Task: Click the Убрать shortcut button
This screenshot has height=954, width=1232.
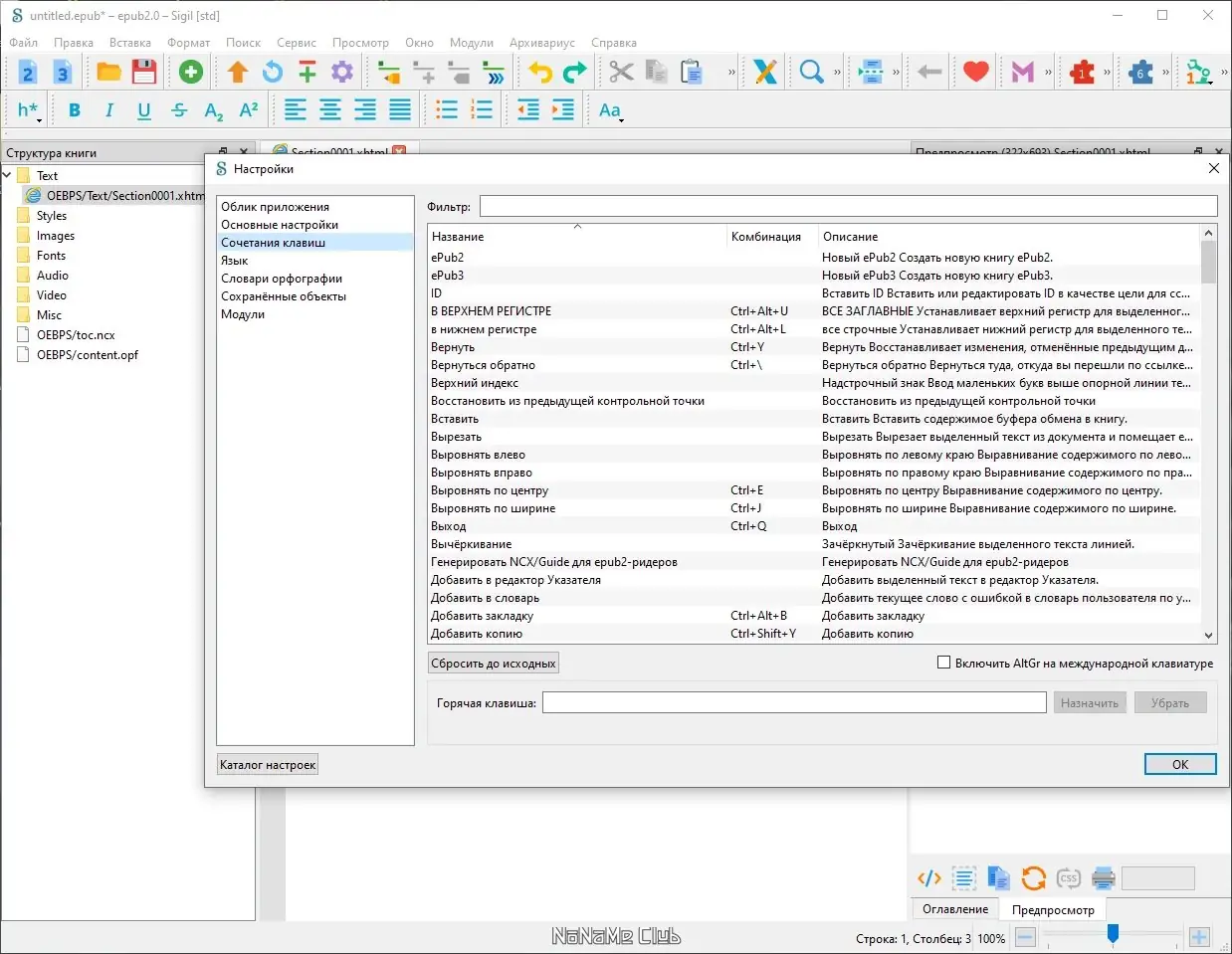Action: click(x=1170, y=703)
